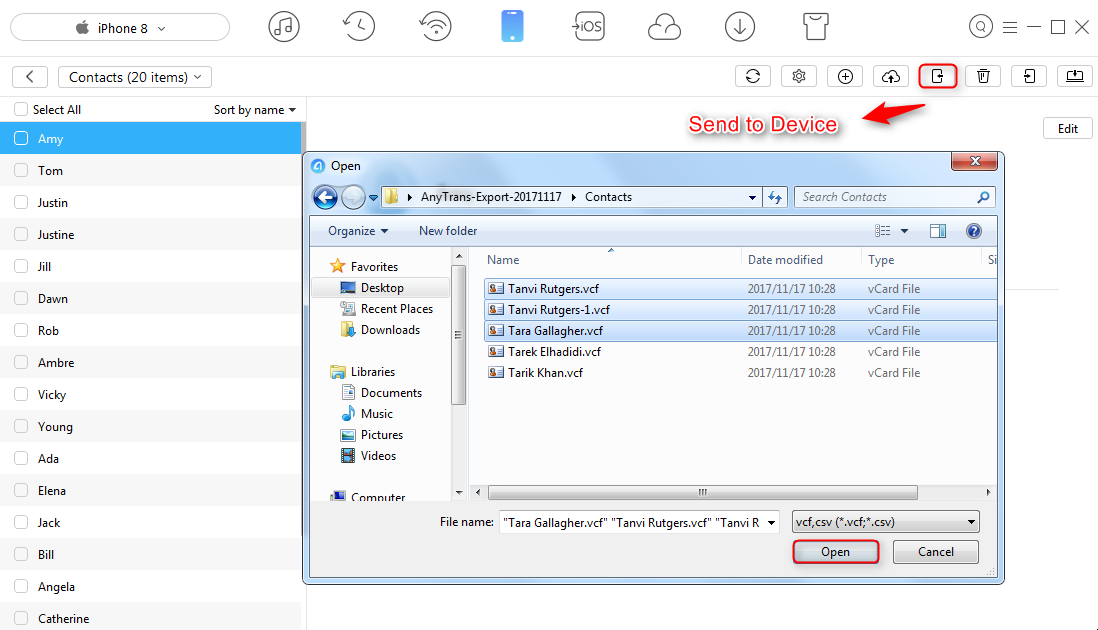Toggle the preview pane icon in dialog
The width and height of the screenshot is (1098, 630).
coord(938,231)
